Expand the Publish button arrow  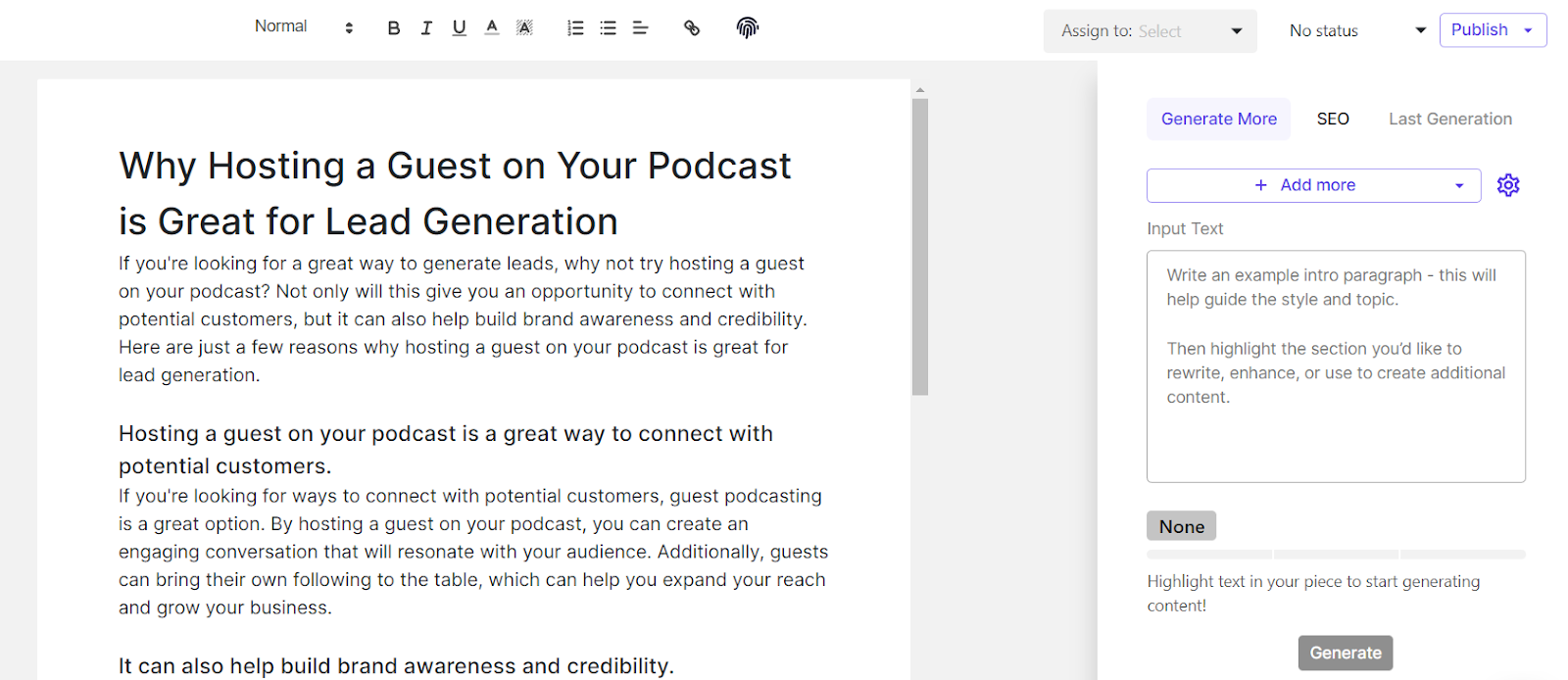[1528, 30]
